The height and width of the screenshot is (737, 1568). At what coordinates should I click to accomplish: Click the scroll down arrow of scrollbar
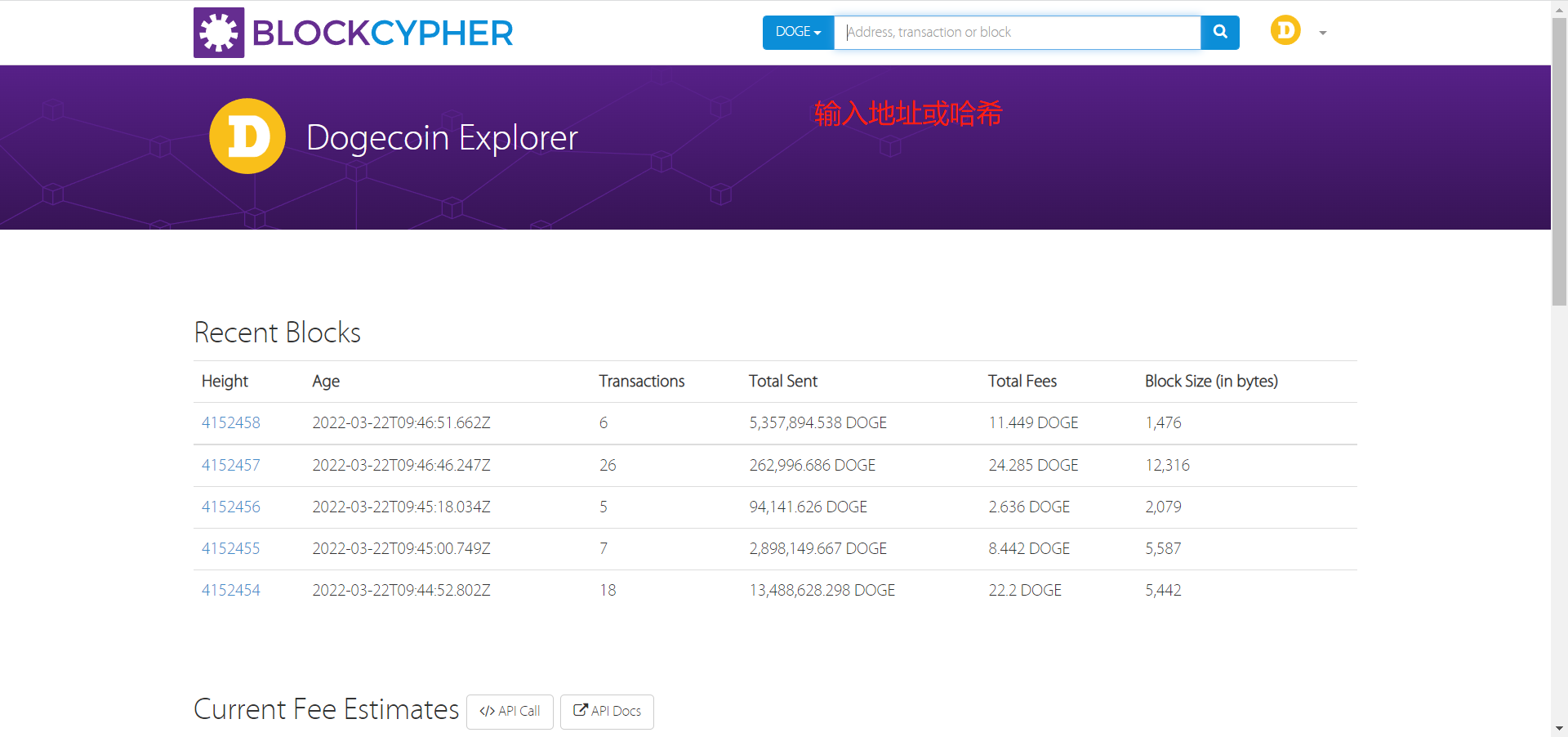(x=1559, y=728)
